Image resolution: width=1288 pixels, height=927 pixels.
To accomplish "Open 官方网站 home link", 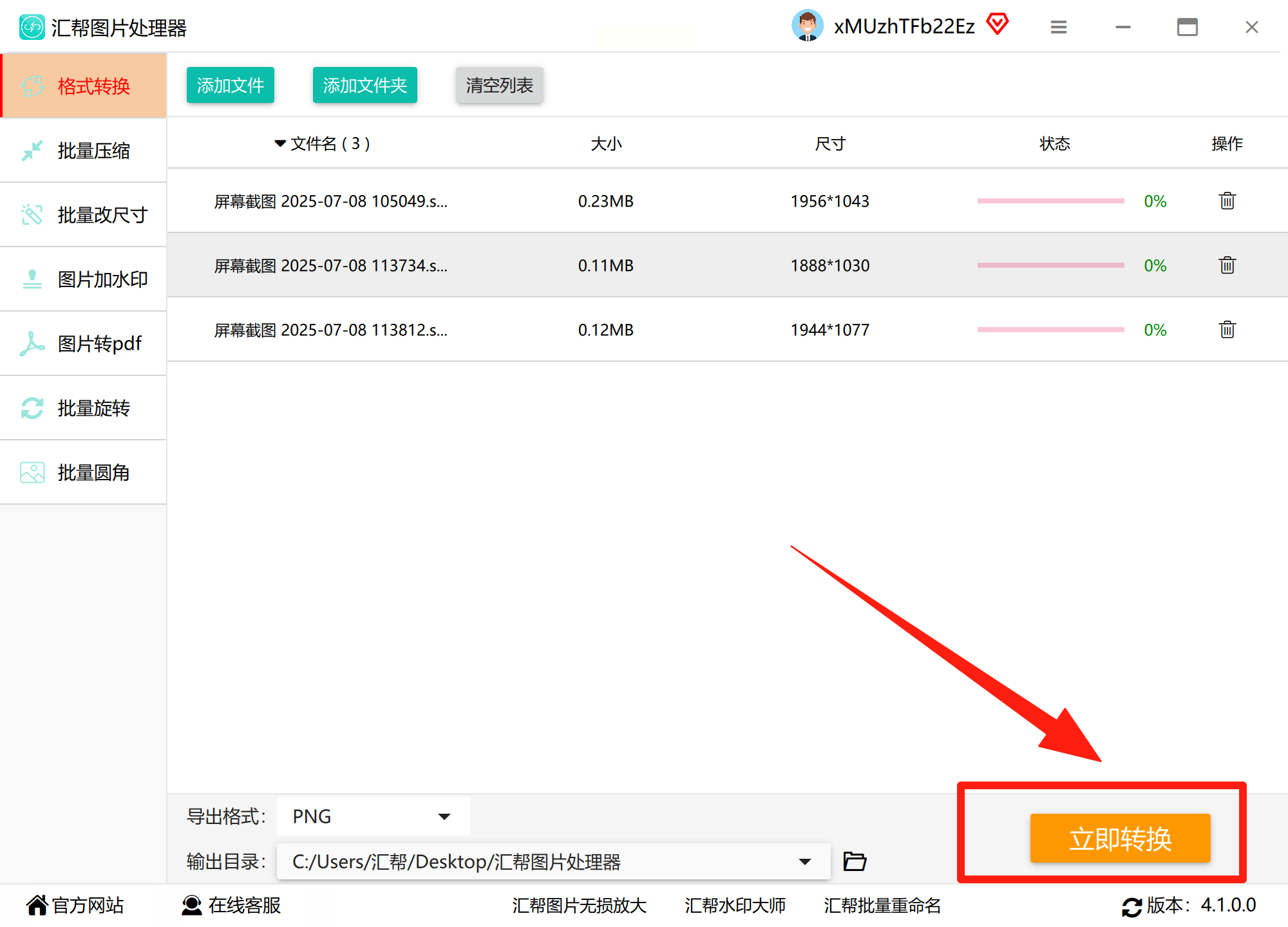I will 75,905.
